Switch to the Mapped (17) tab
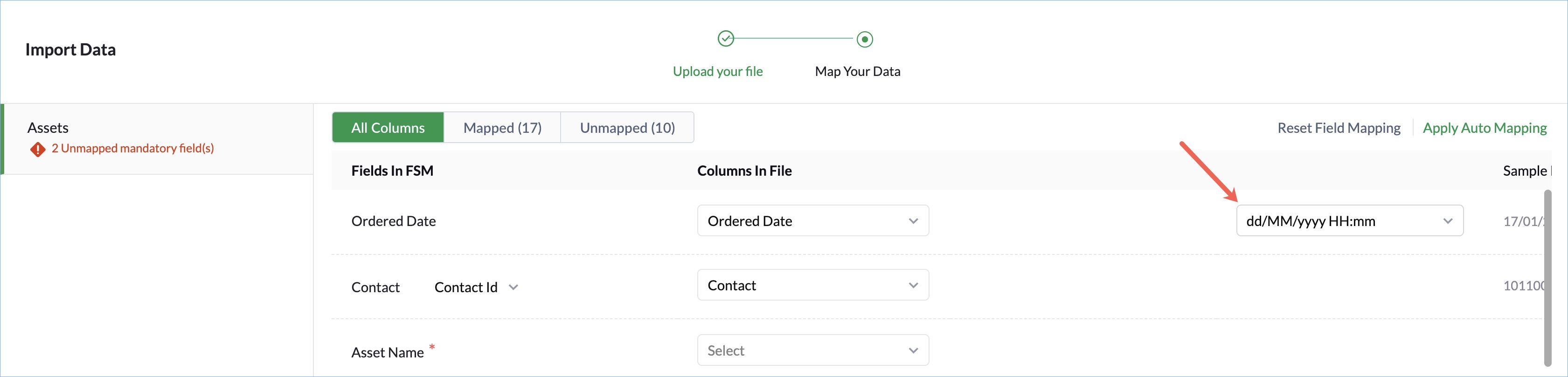 click(x=502, y=128)
